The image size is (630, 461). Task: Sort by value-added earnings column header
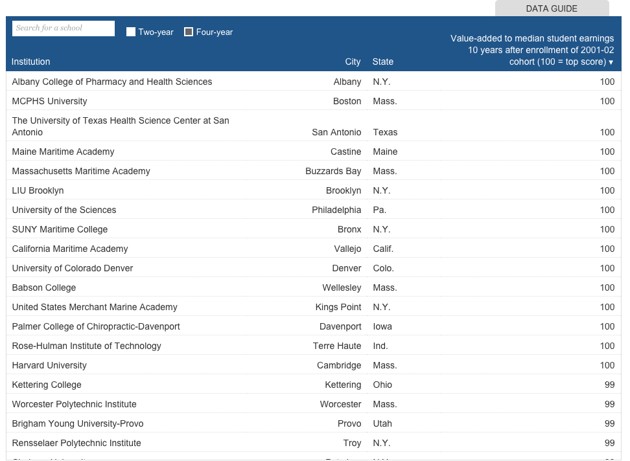(532, 50)
